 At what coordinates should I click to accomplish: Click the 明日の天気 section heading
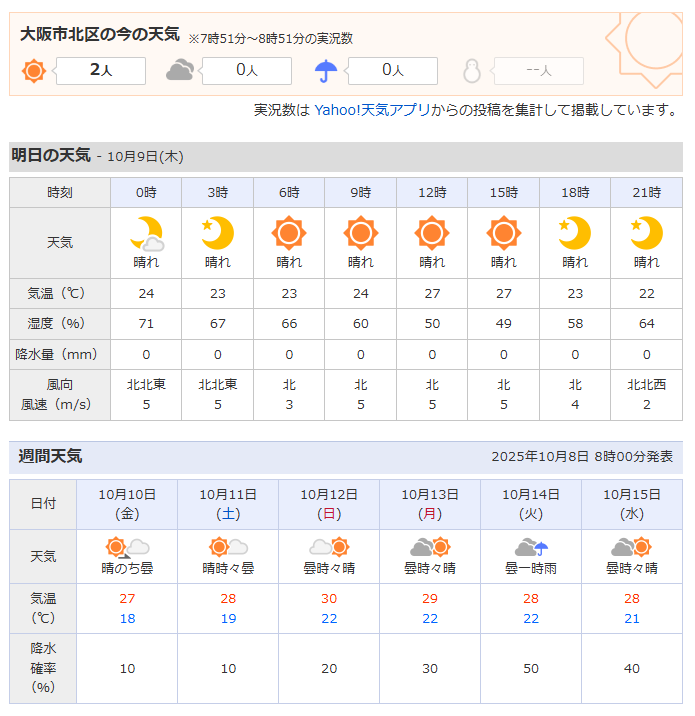click(x=51, y=156)
